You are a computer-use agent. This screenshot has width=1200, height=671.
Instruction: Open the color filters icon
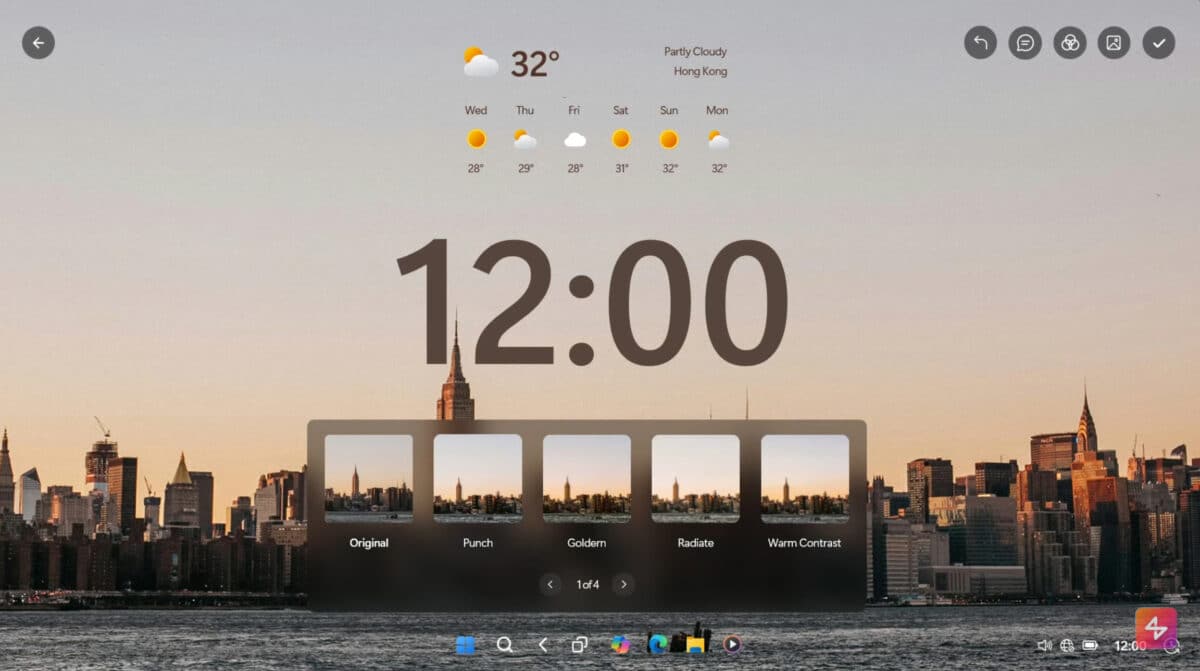point(1069,43)
